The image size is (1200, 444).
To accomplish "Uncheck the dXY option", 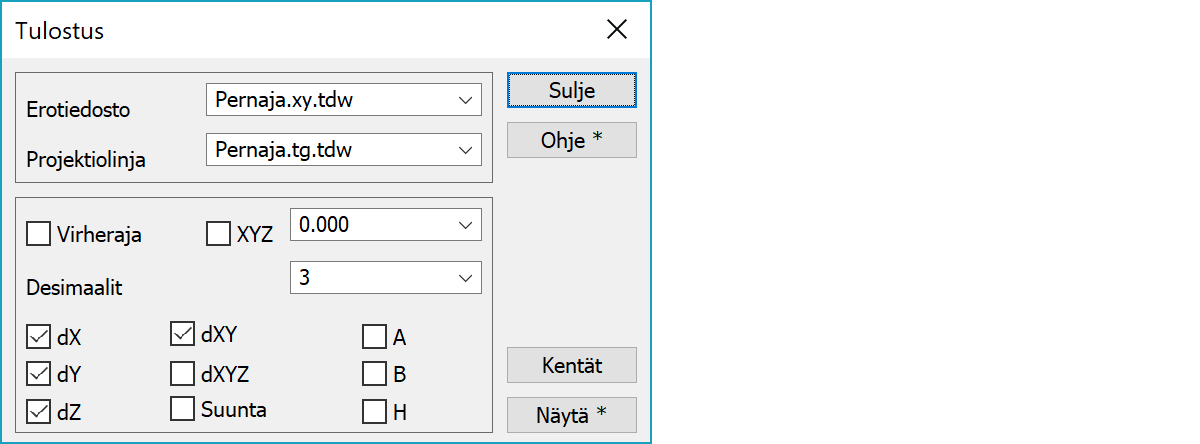I will click(183, 335).
